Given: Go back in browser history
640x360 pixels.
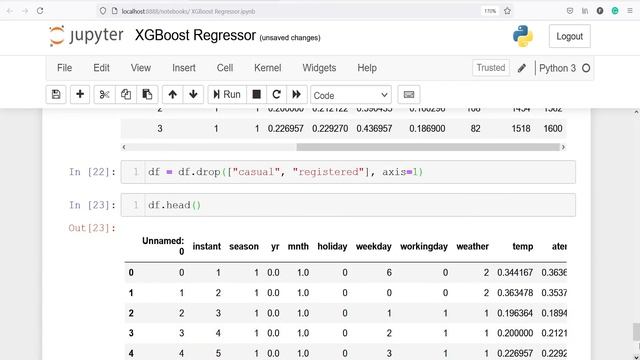Looking at the screenshot, I should click(x=10, y=11).
